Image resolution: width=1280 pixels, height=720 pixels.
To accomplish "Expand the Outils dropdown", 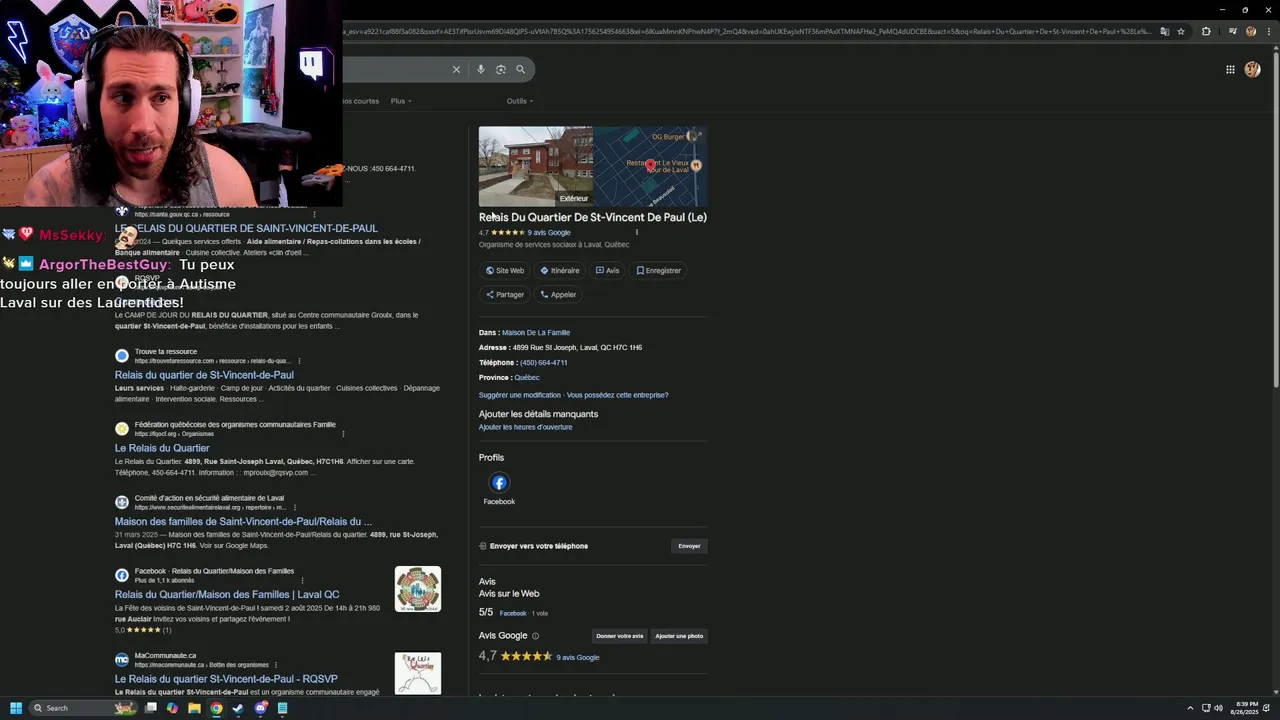I will coord(519,101).
